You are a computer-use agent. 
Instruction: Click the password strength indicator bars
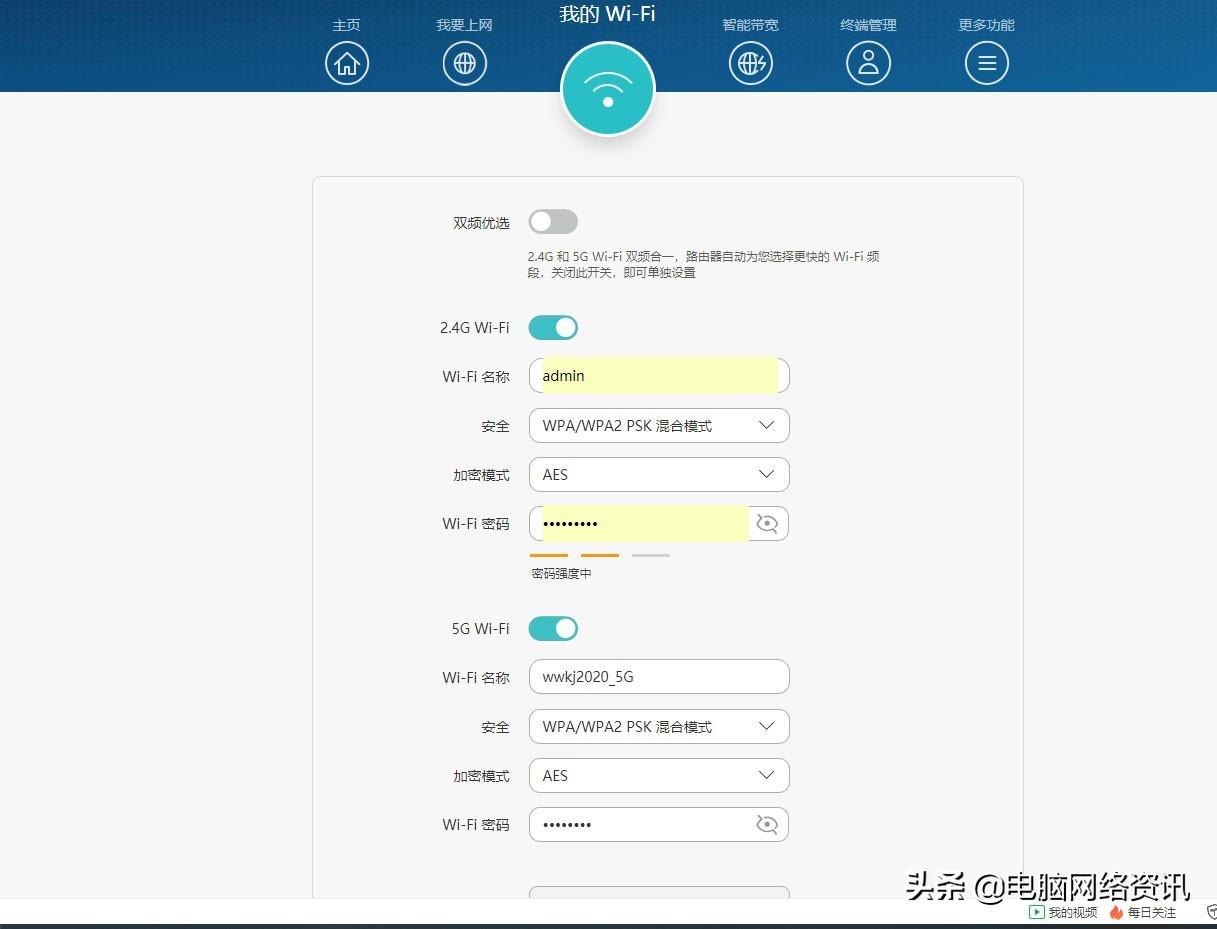coord(599,553)
